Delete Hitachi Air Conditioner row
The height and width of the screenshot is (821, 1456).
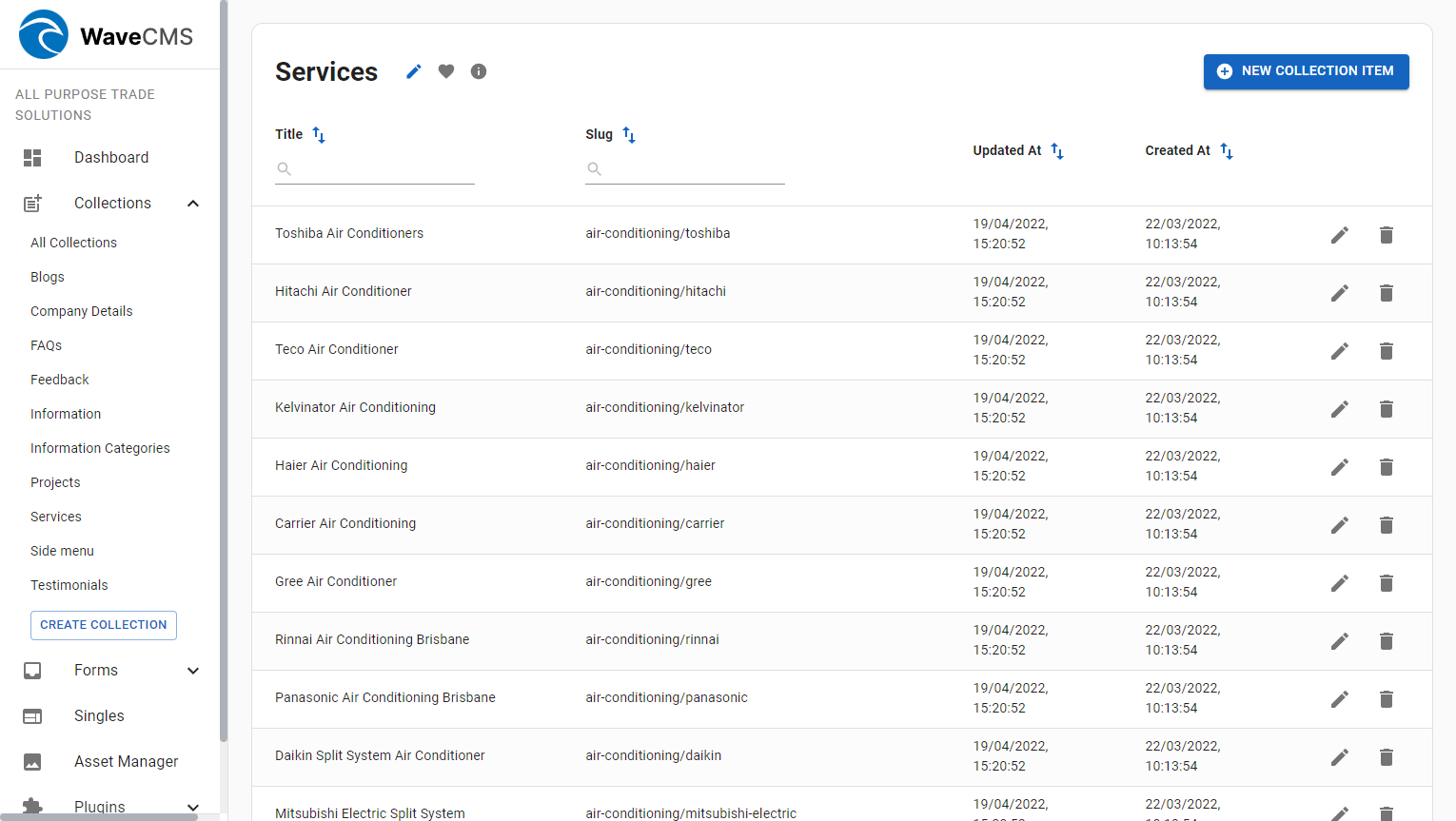tap(1387, 293)
